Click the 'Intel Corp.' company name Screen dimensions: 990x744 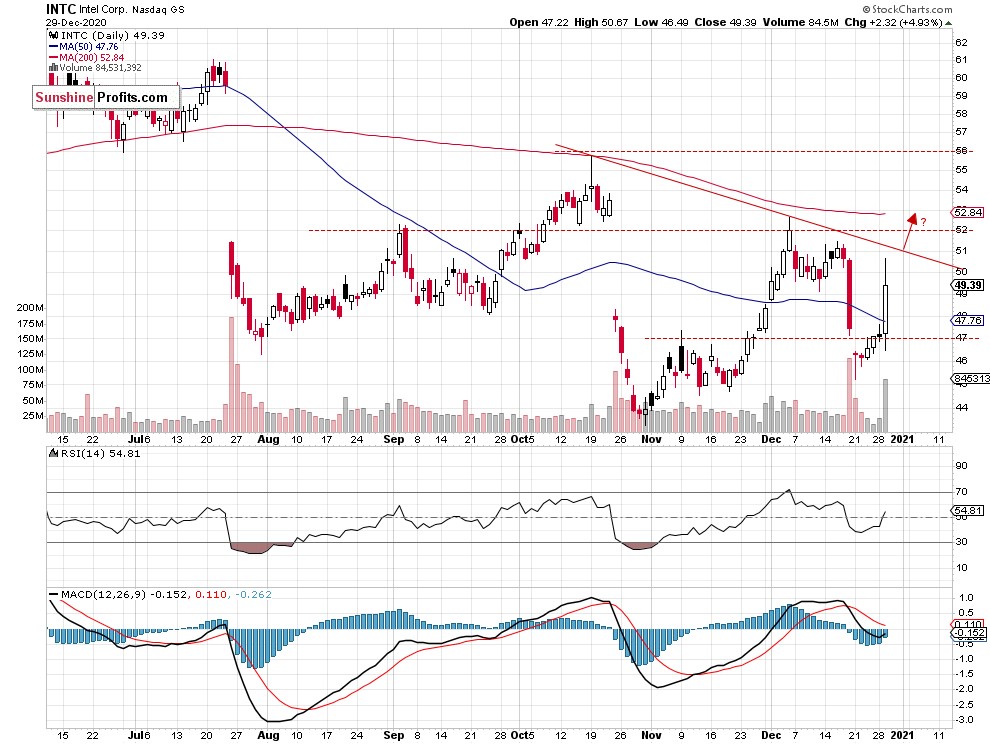pyautogui.click(x=104, y=10)
